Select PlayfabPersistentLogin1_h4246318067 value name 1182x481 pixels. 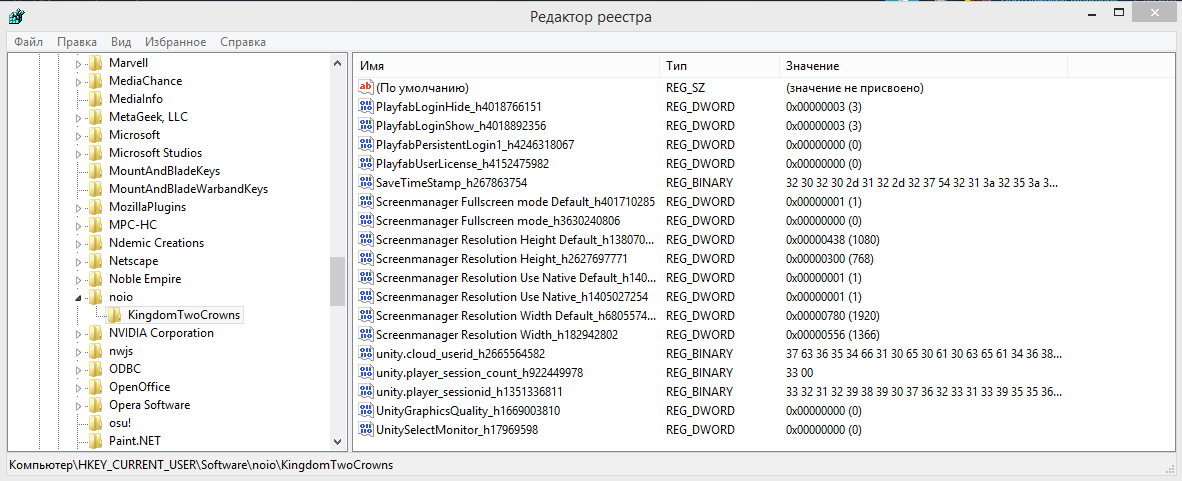point(475,145)
